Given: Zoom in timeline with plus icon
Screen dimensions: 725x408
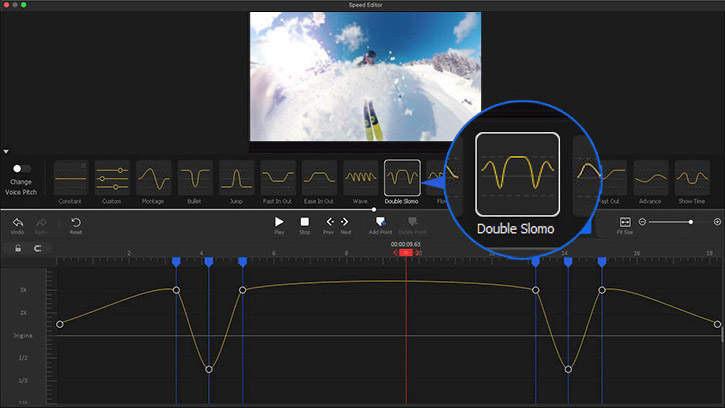Looking at the screenshot, I should click(x=717, y=222).
